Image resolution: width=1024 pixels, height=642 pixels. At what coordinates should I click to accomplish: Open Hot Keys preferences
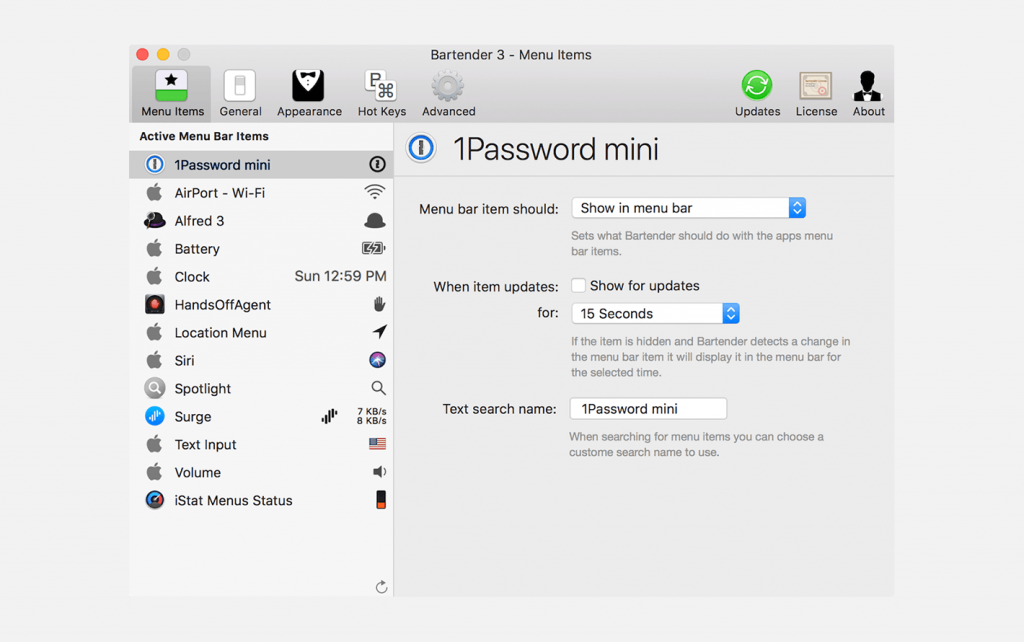381,93
